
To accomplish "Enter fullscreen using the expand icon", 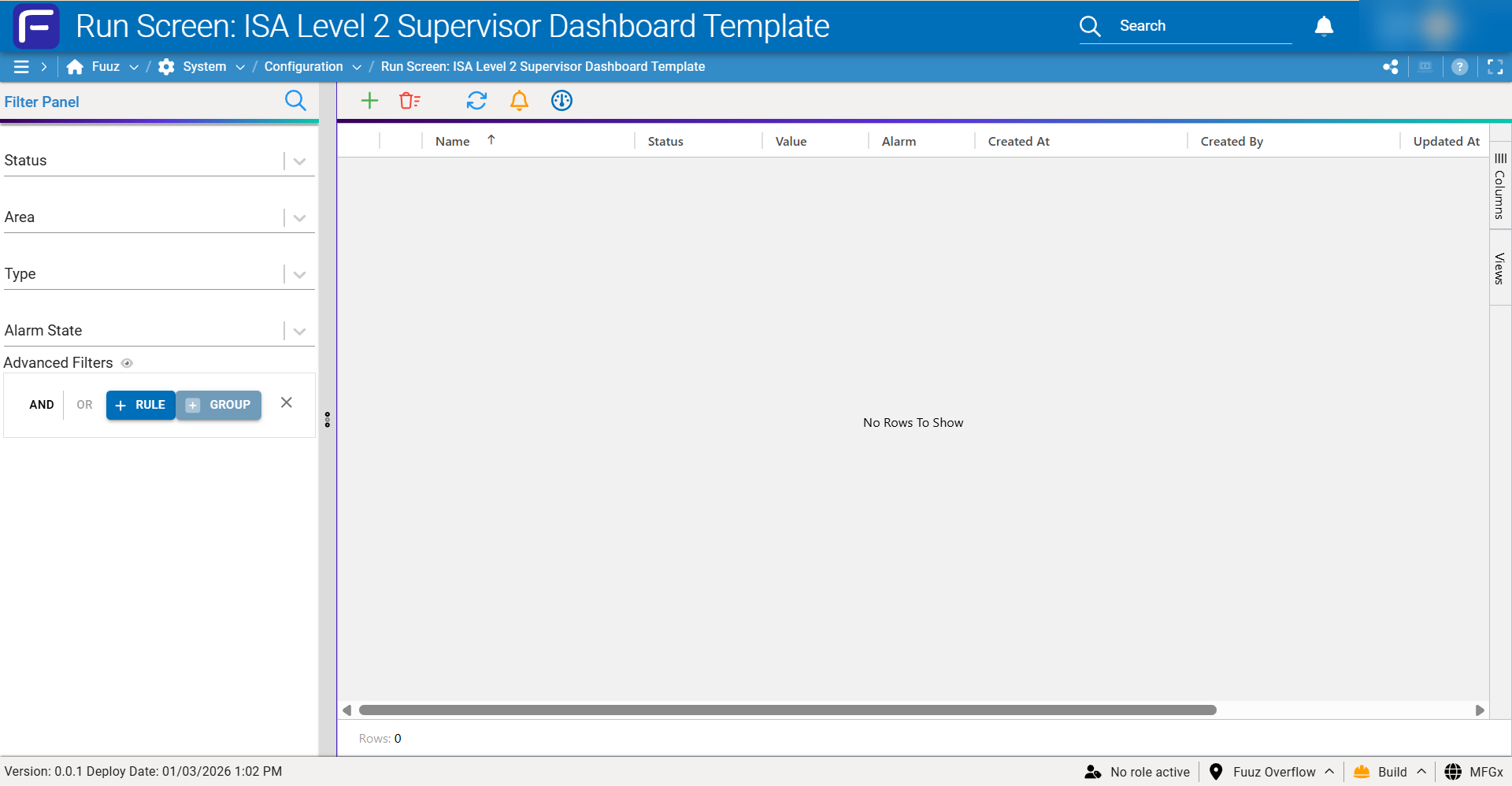I will tap(1495, 66).
